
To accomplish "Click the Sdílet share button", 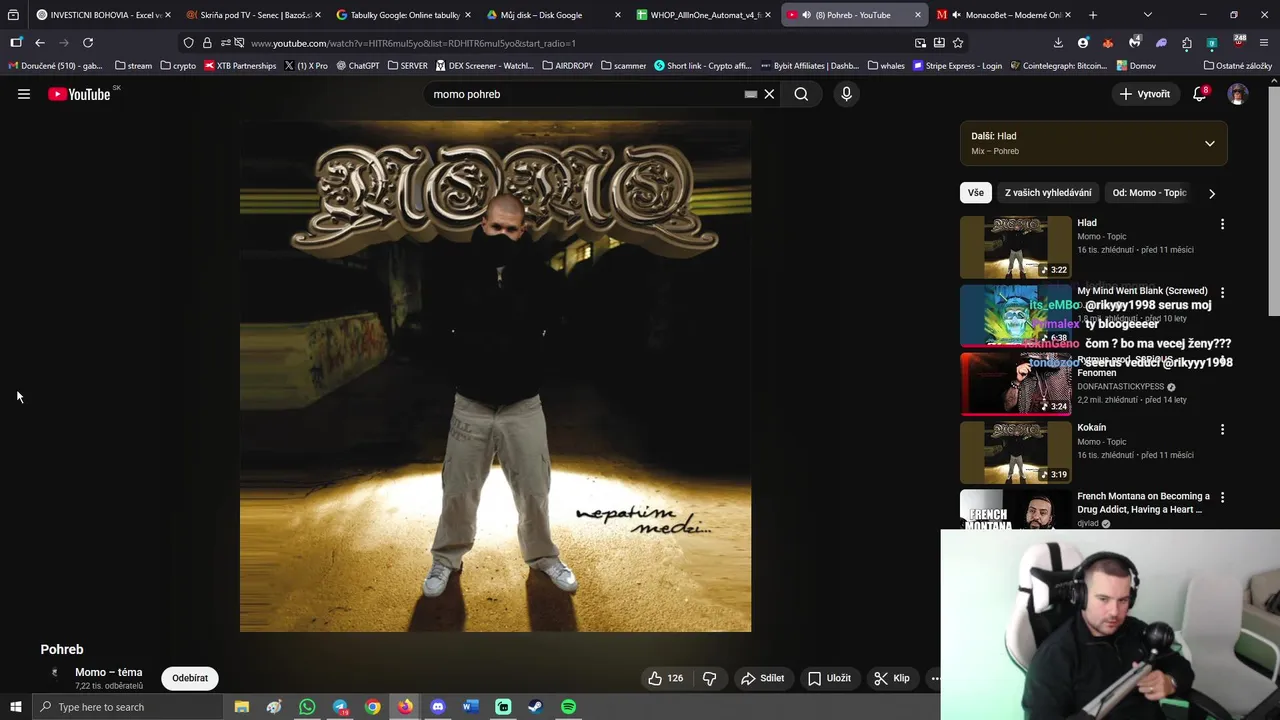I will coord(762,678).
